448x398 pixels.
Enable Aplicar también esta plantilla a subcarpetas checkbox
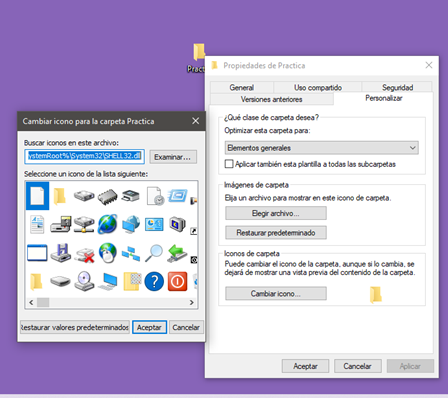(229, 164)
